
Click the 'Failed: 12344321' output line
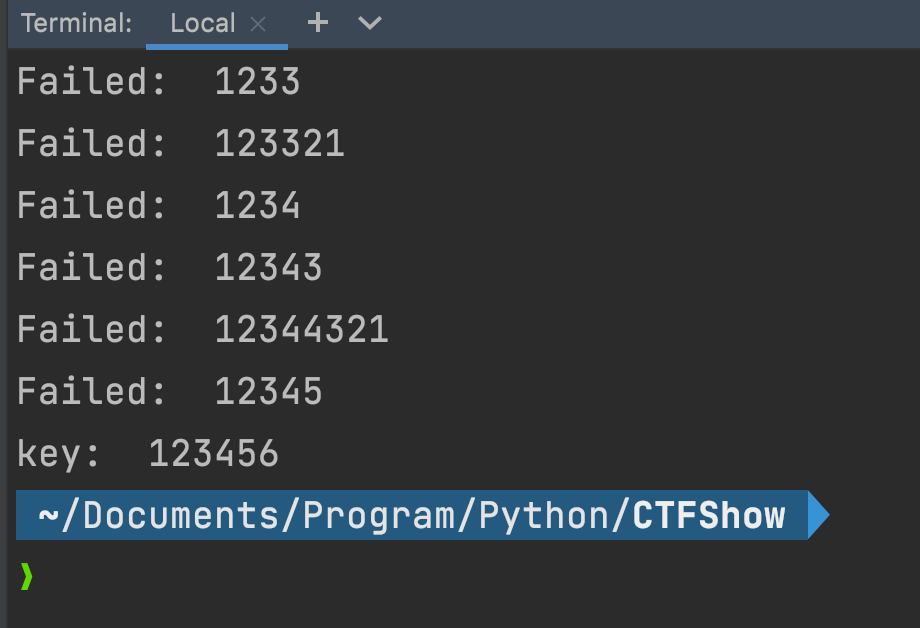(202, 330)
